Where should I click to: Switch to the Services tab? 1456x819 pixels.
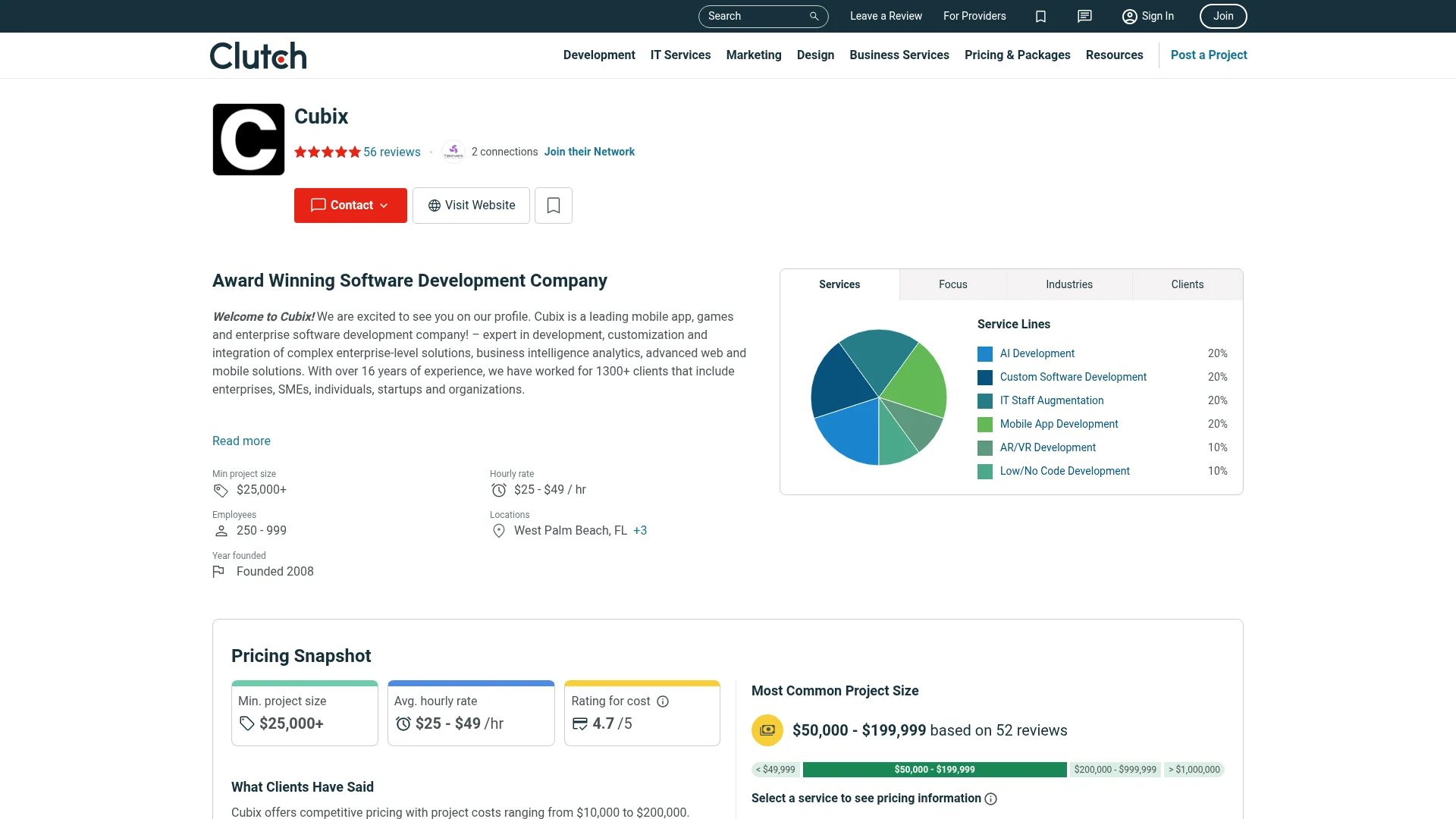point(839,284)
